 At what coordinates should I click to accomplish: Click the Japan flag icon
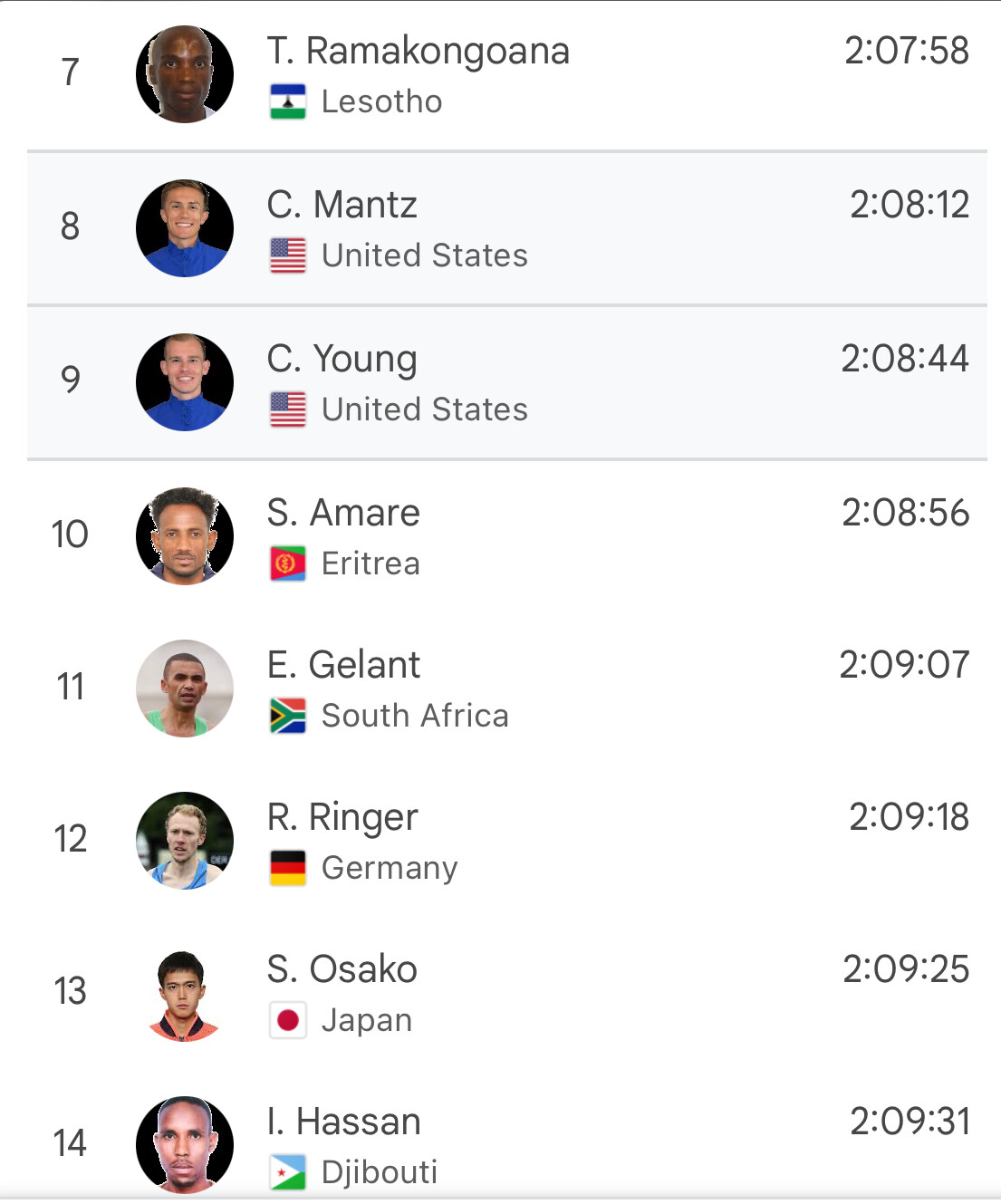288,1020
